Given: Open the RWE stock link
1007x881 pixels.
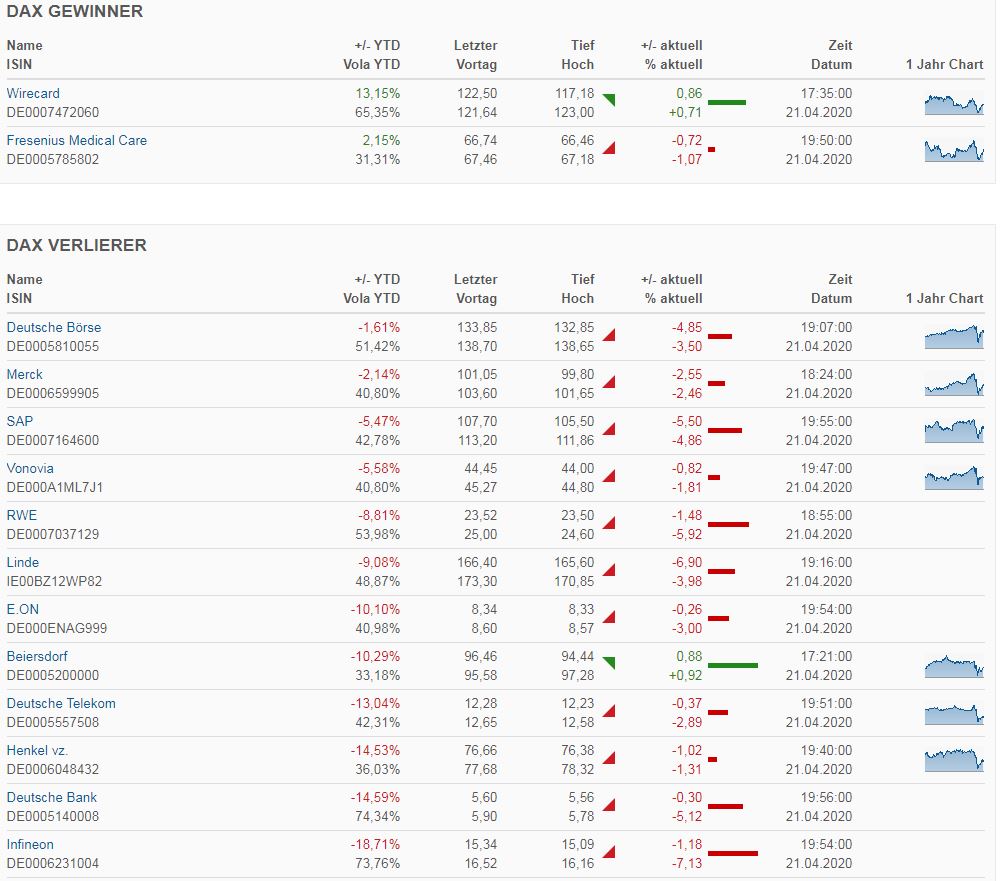Looking at the screenshot, I should click(x=22, y=514).
